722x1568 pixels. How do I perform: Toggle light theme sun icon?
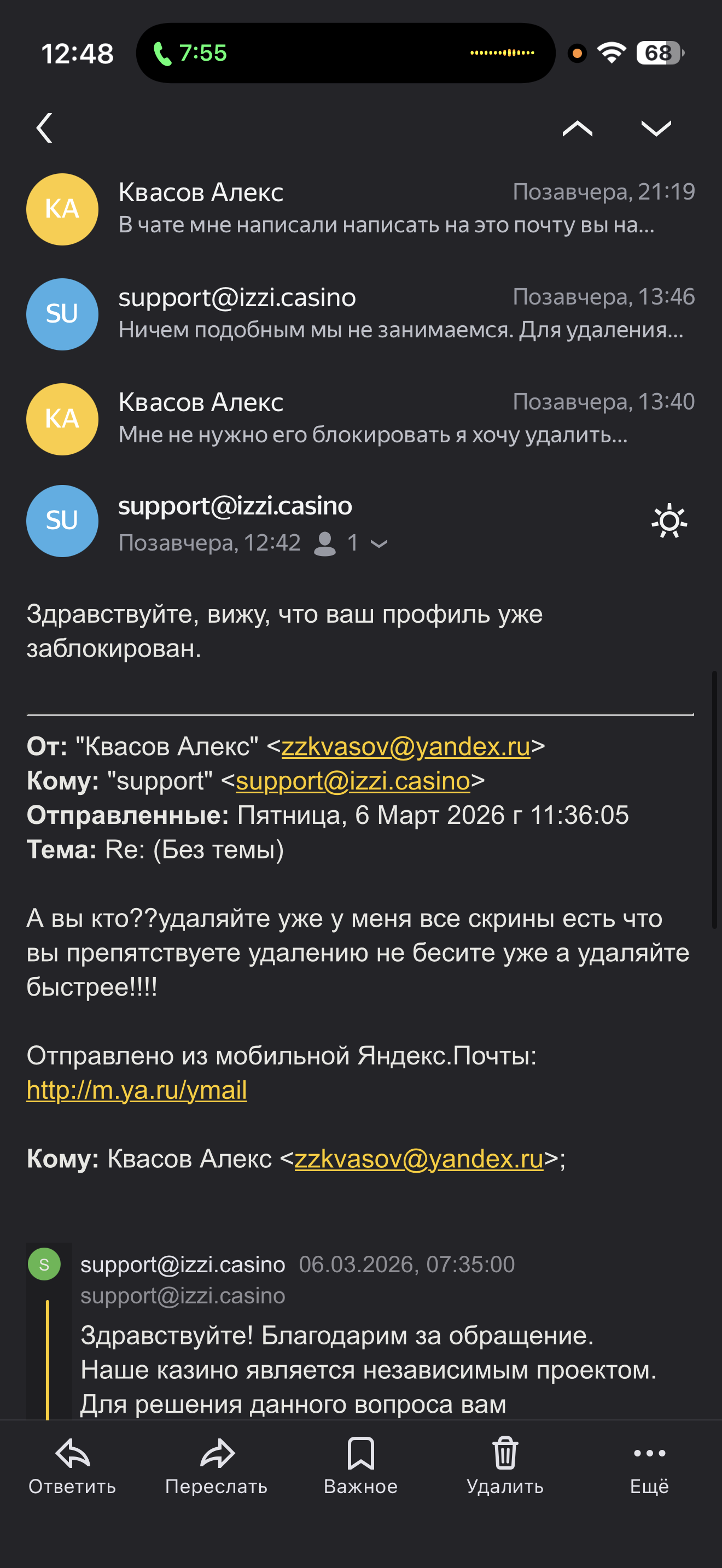point(669,521)
